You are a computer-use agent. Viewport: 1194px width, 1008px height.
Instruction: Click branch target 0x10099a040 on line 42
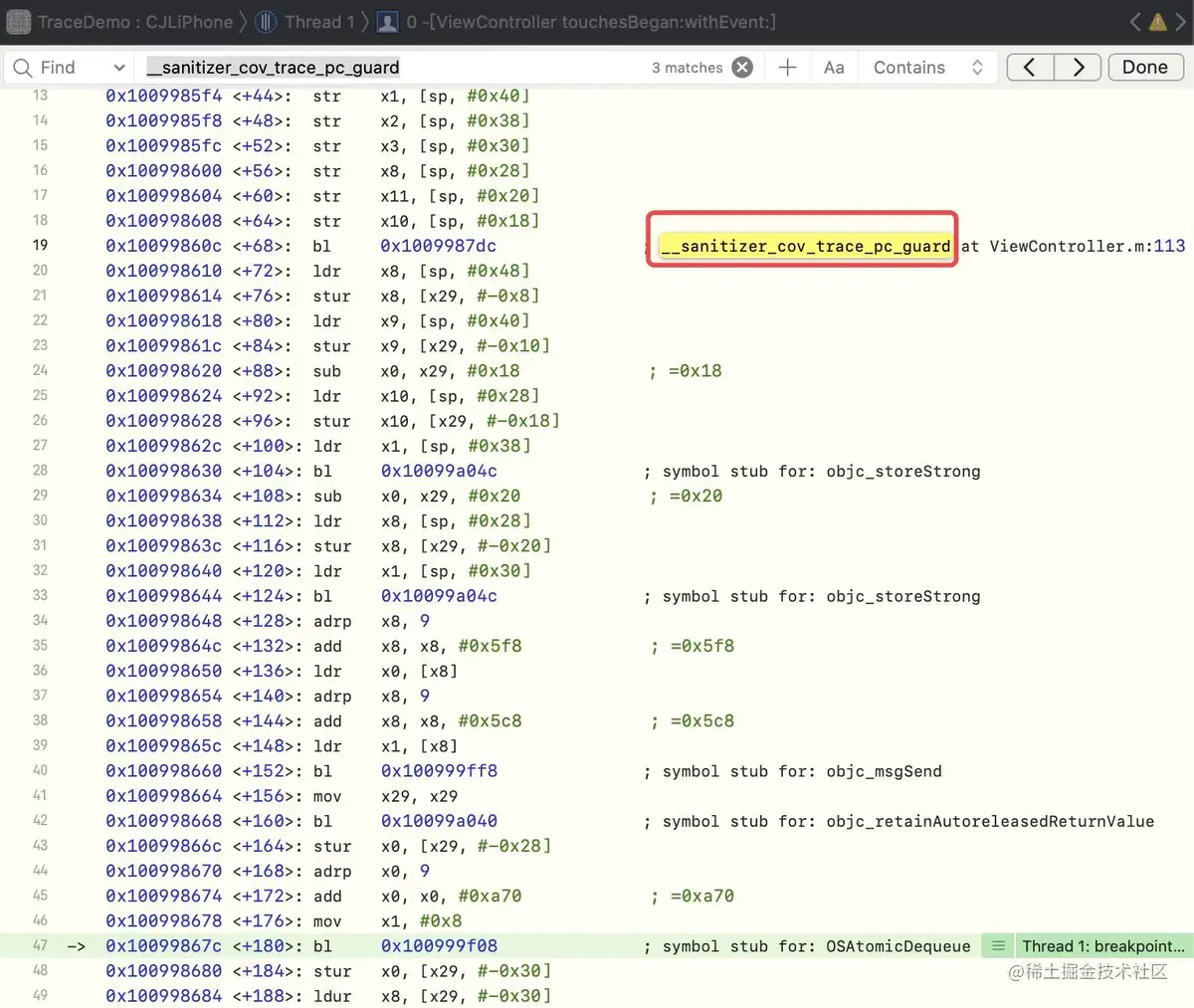tap(439, 821)
